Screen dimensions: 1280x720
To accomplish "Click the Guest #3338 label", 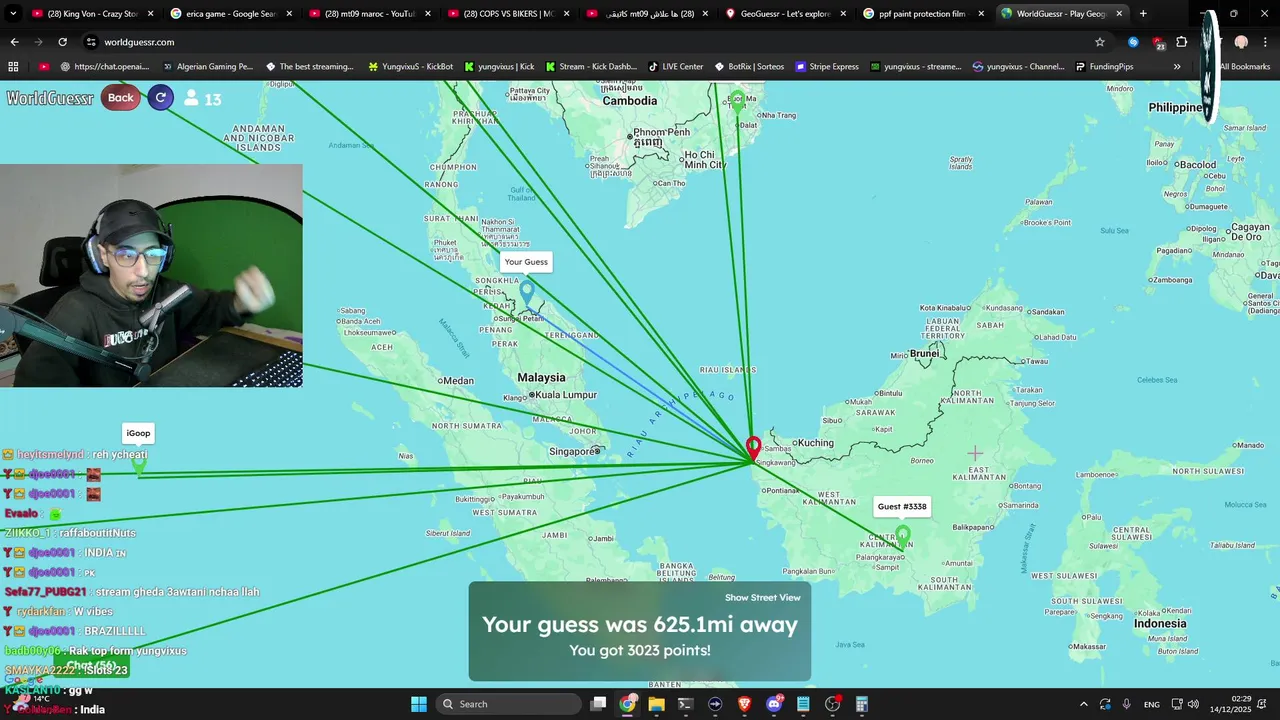I will tap(902, 507).
